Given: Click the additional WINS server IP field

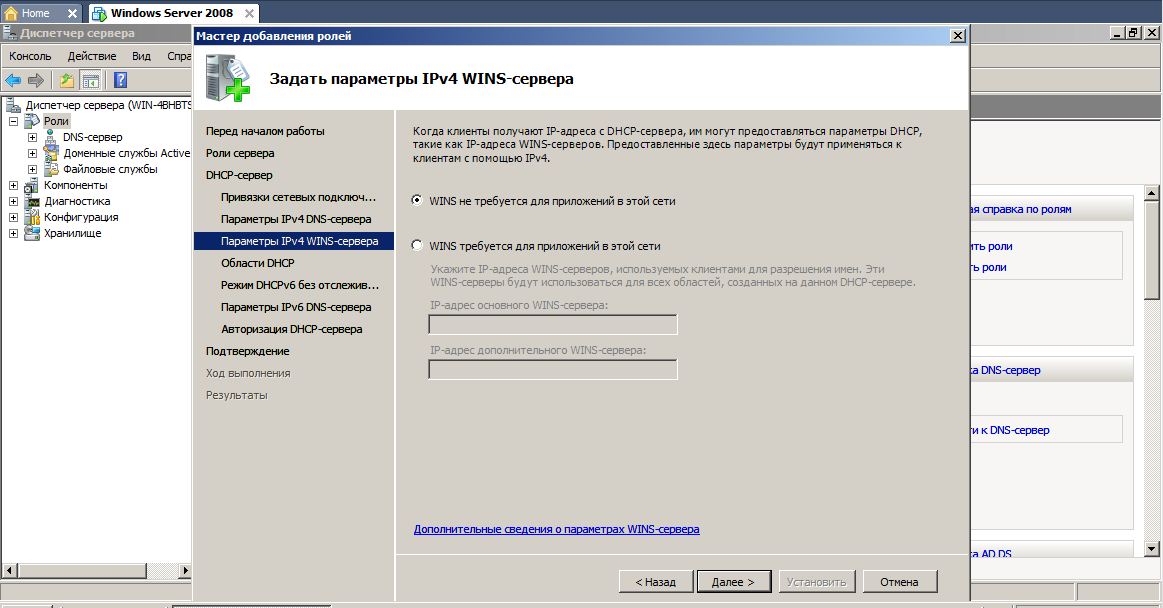Looking at the screenshot, I should click(553, 369).
